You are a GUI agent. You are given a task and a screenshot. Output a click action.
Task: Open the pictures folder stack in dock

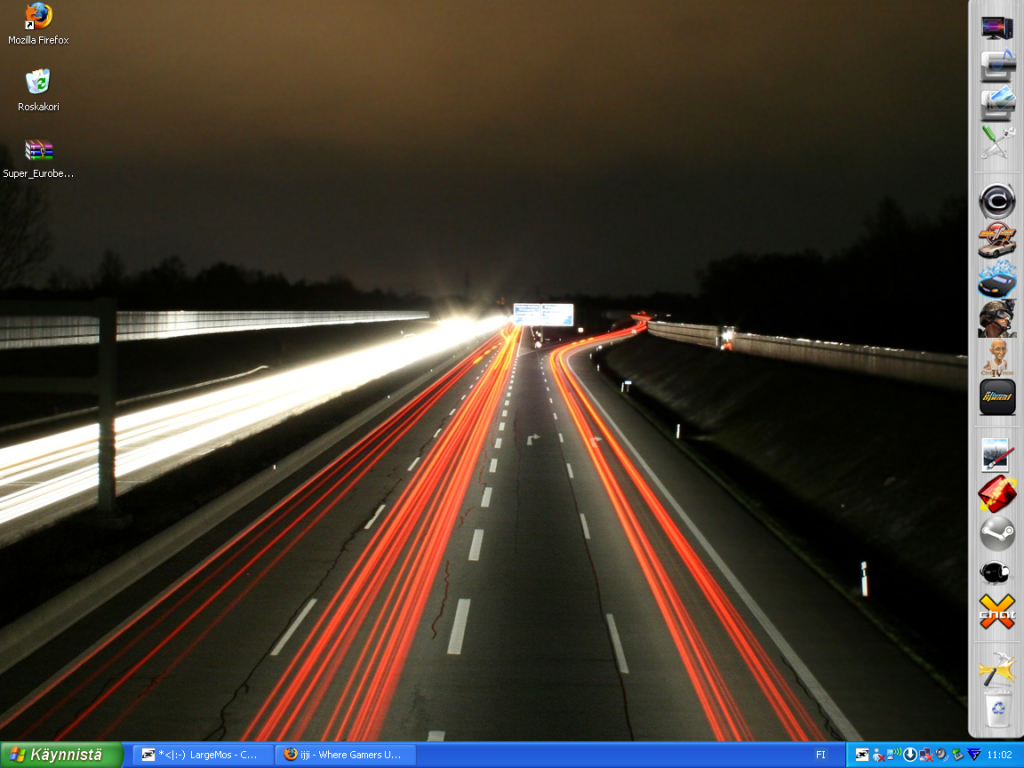click(997, 103)
